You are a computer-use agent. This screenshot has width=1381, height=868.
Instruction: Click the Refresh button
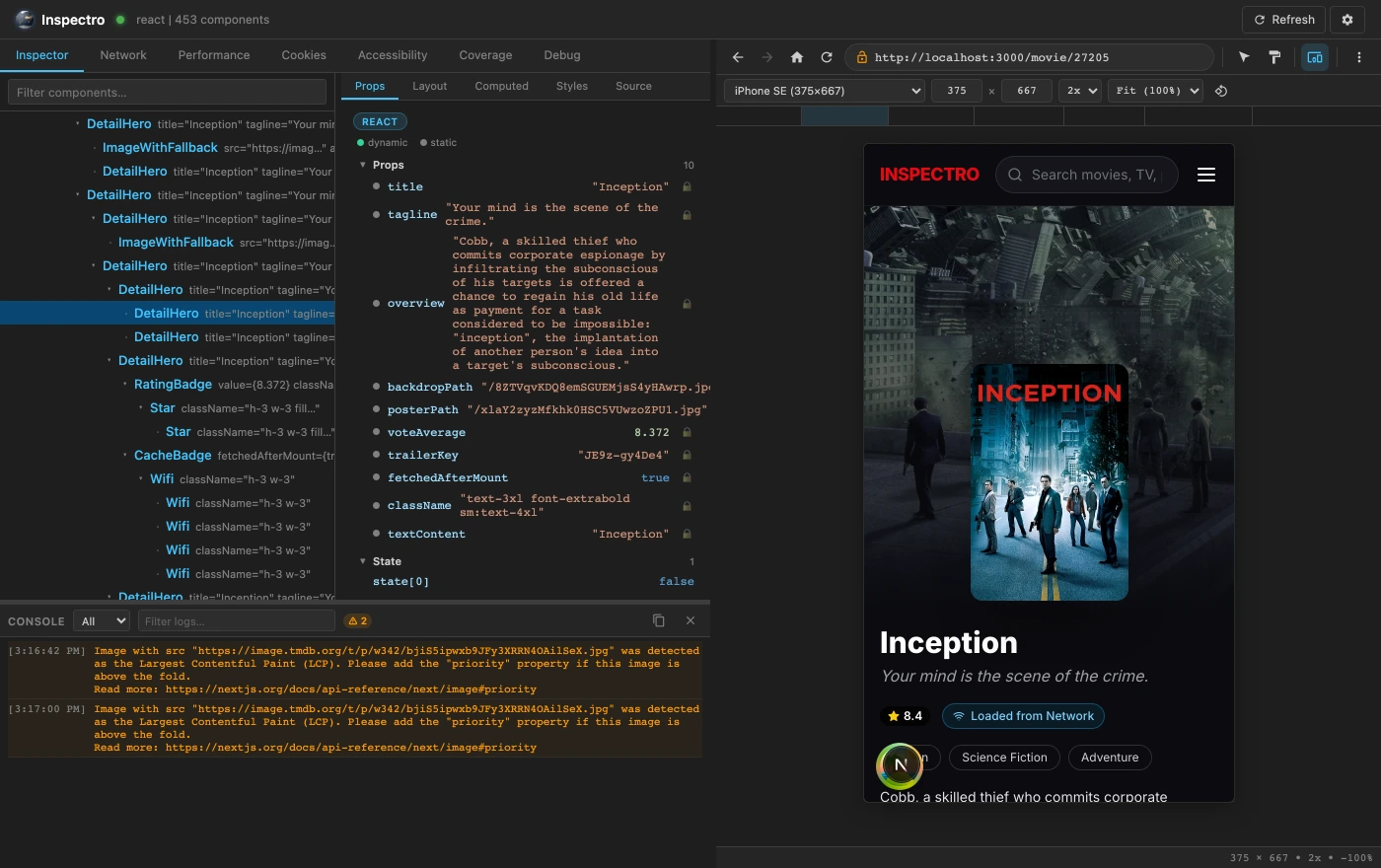click(x=1283, y=20)
